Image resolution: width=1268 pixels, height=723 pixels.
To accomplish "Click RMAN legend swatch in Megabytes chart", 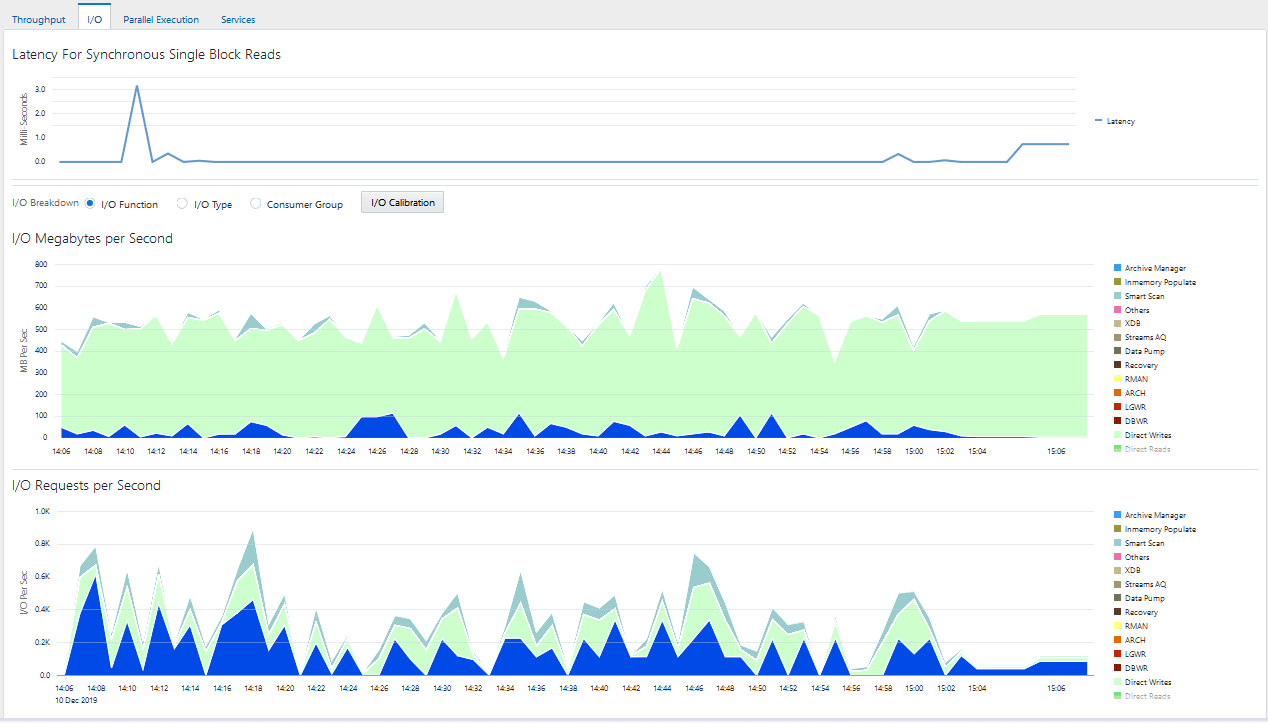I will [1117, 379].
